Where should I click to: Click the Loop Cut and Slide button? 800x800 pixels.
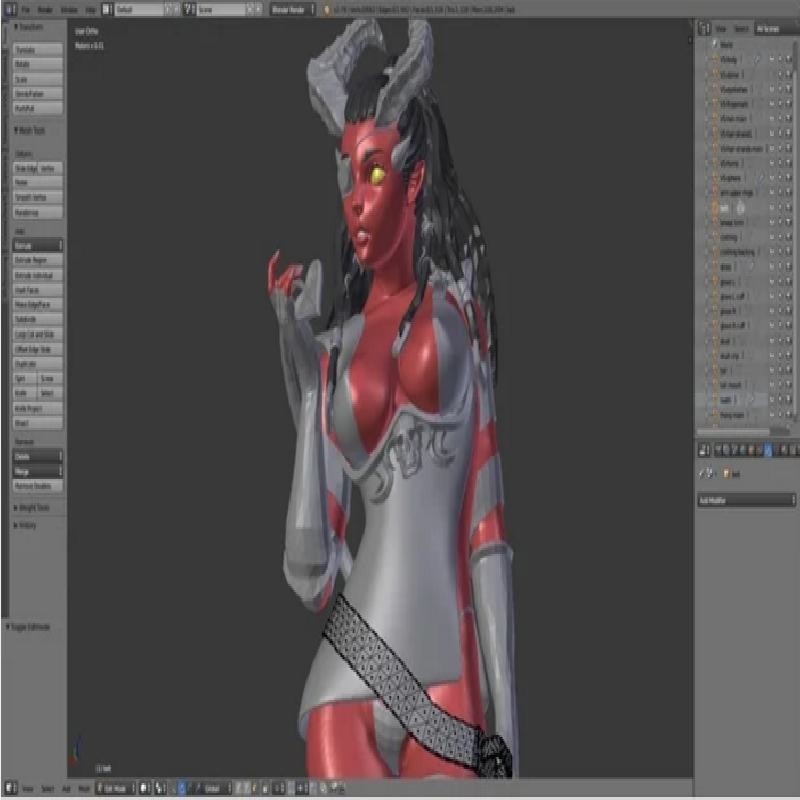38,333
